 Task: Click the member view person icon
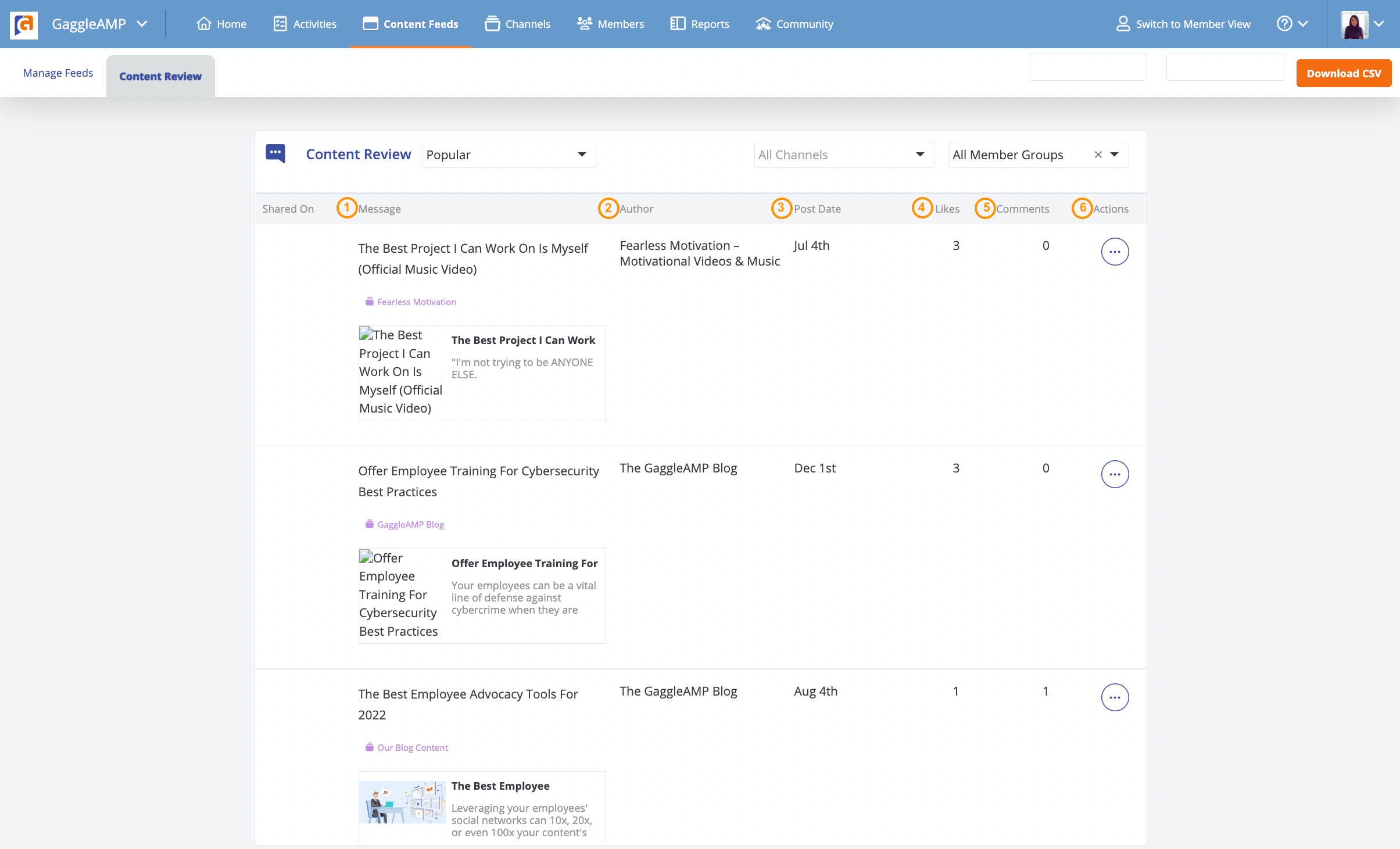[1123, 24]
